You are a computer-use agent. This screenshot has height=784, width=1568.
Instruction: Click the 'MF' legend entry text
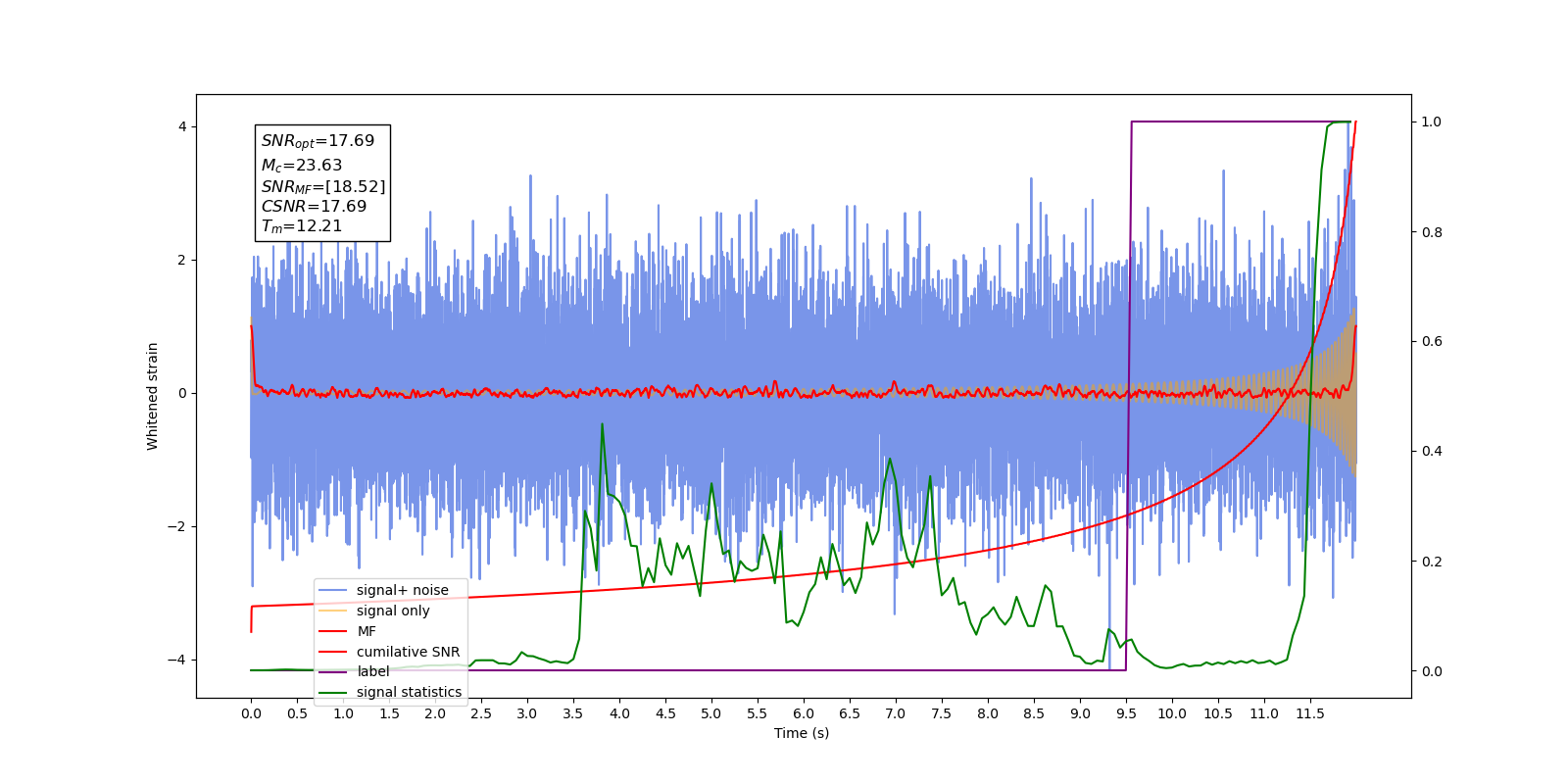367,631
